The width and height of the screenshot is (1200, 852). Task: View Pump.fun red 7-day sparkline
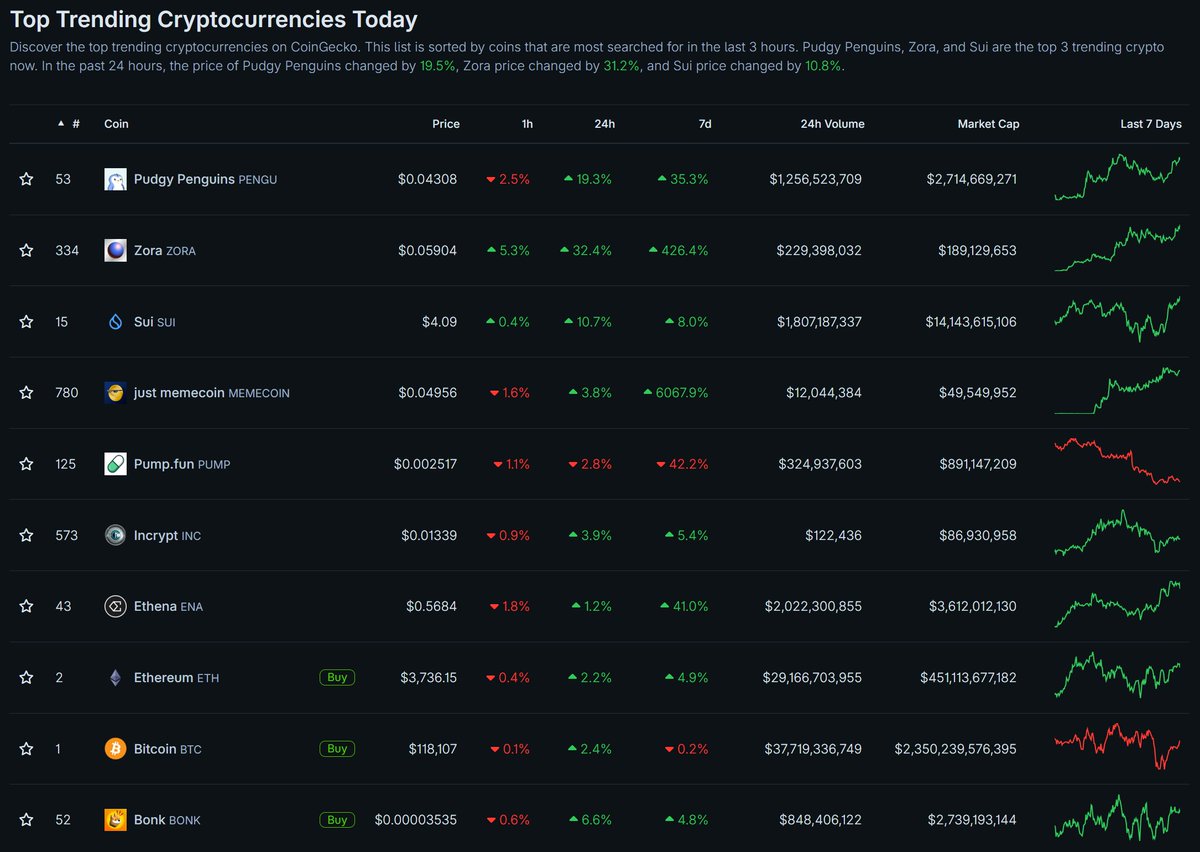point(1118,462)
